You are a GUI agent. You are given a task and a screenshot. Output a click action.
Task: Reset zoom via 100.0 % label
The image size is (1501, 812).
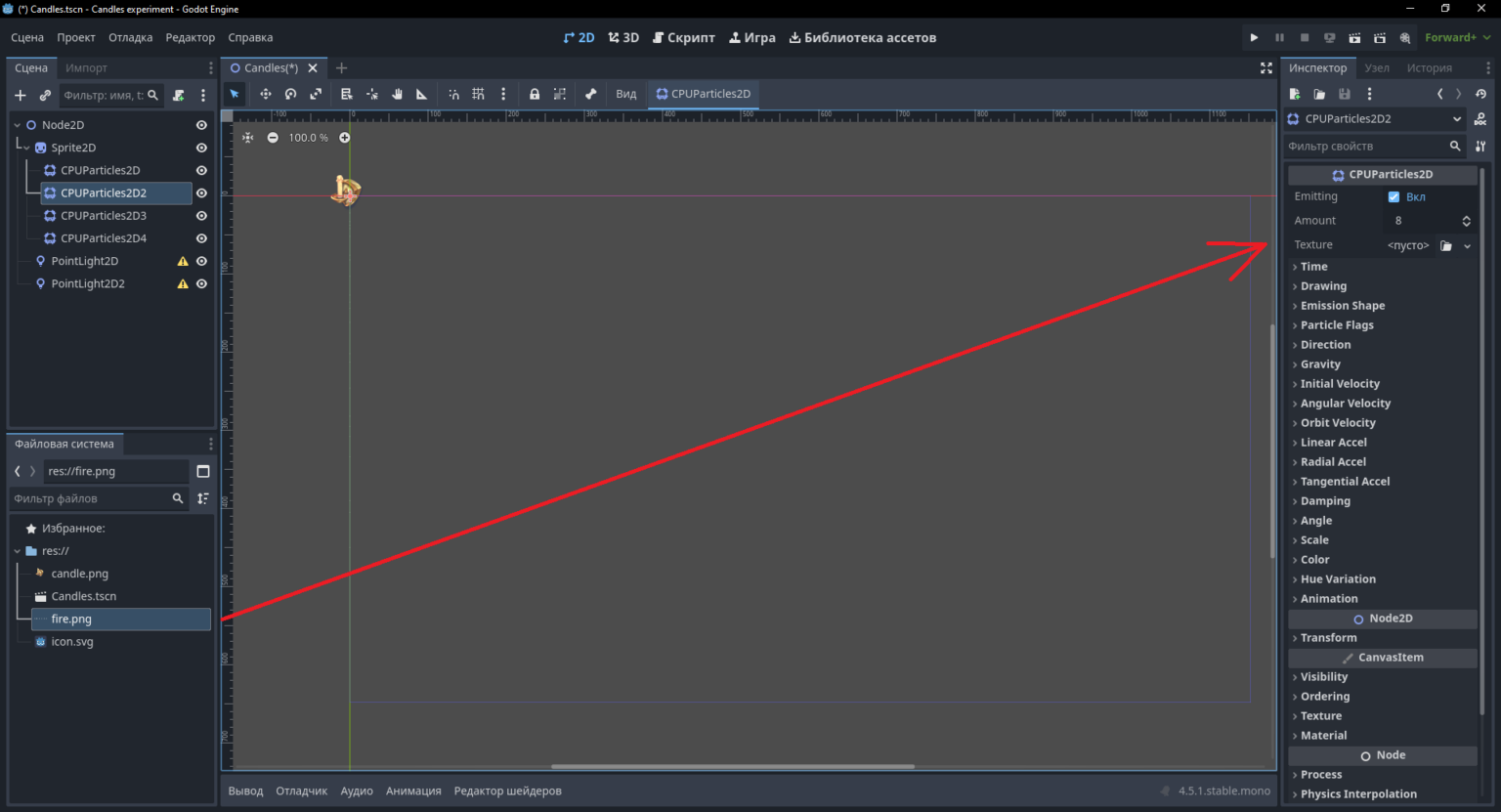point(308,138)
